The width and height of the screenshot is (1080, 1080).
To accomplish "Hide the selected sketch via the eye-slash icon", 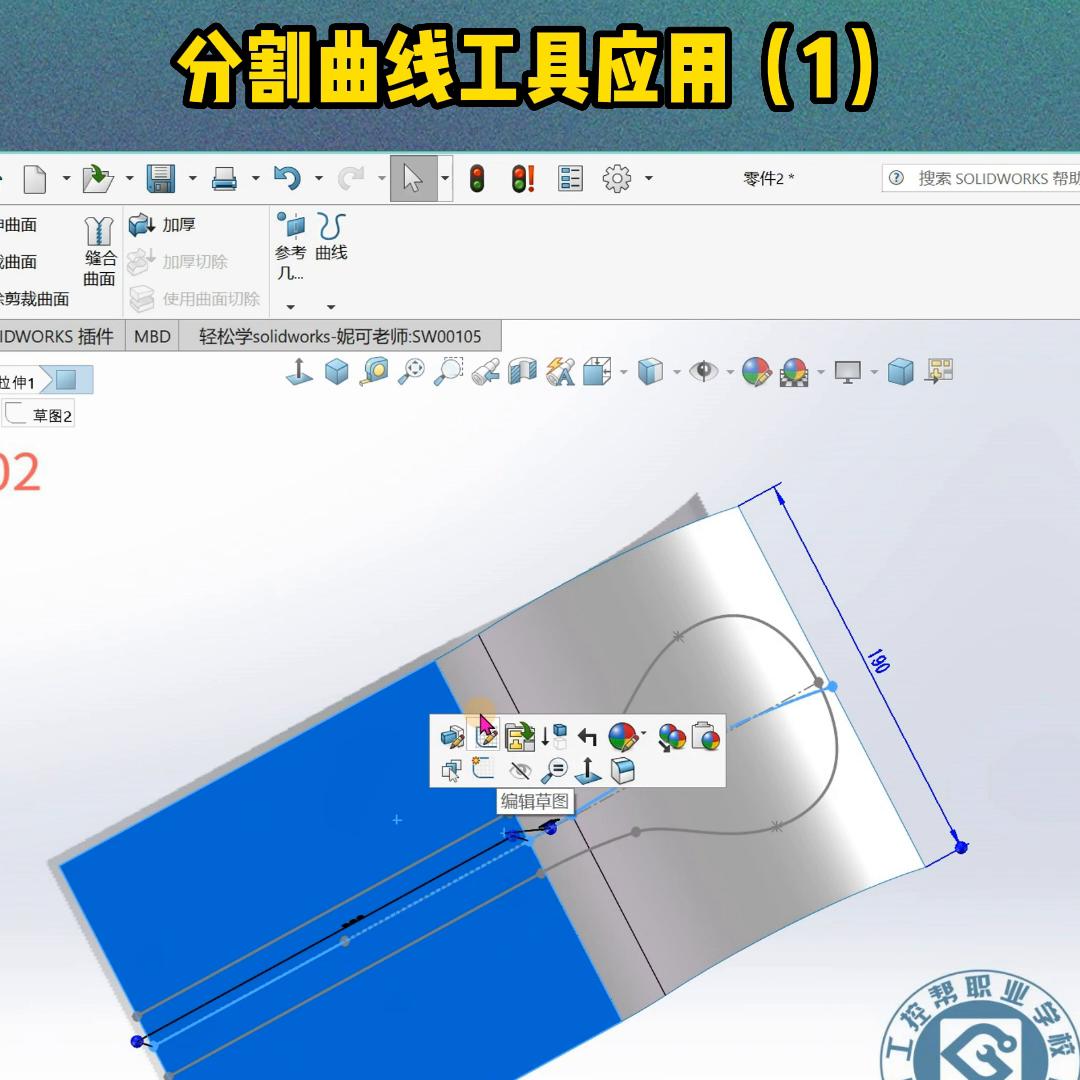I will coord(522,768).
